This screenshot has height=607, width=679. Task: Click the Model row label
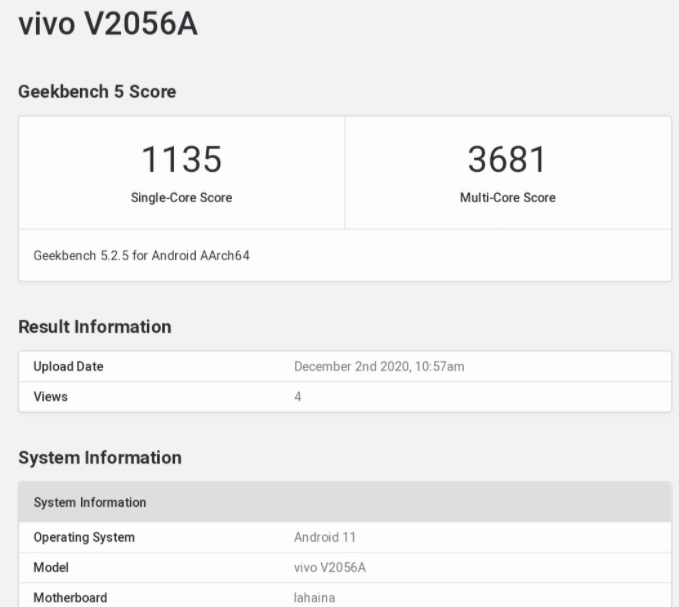51,568
